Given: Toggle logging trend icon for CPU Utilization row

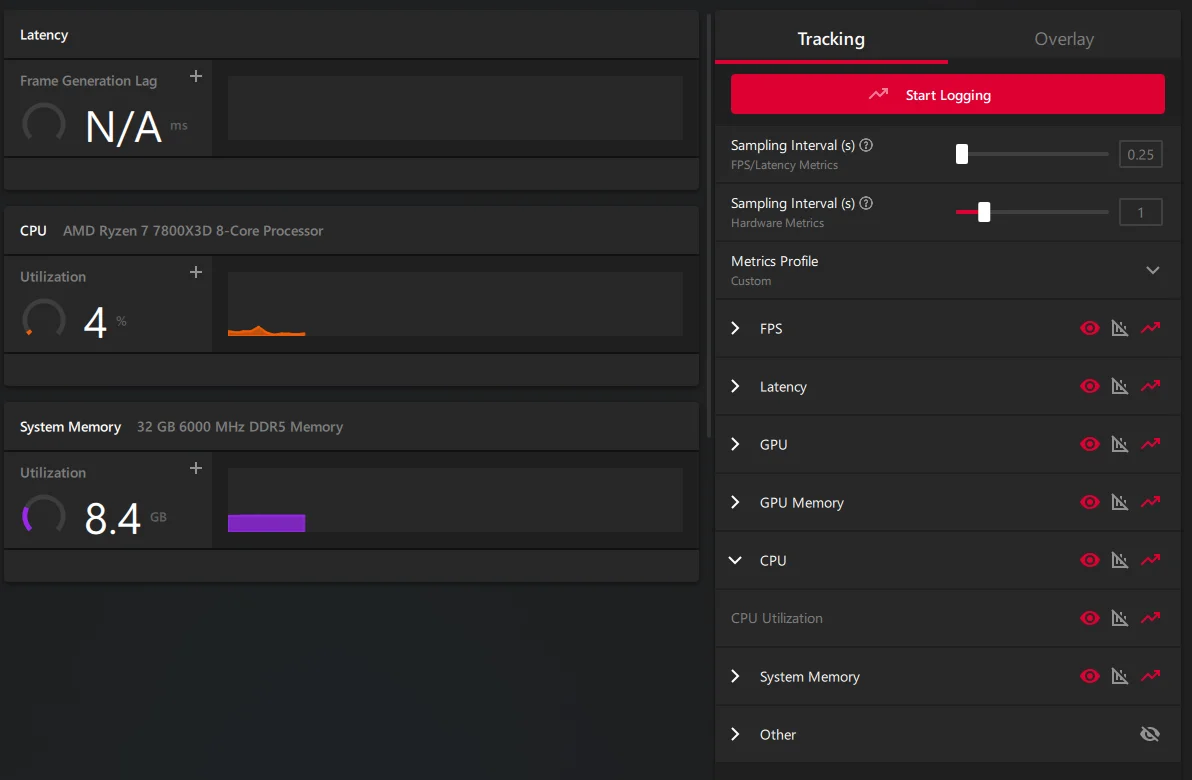Looking at the screenshot, I should point(1150,618).
